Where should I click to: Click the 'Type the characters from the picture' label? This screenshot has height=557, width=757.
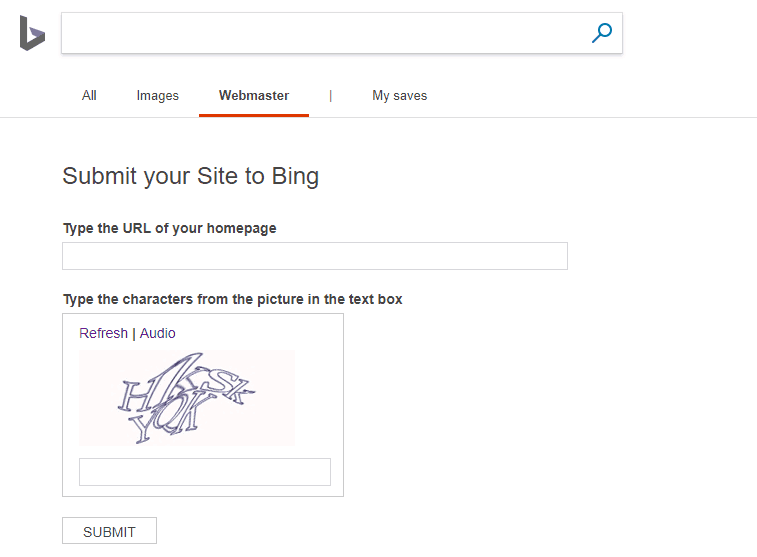coord(233,299)
